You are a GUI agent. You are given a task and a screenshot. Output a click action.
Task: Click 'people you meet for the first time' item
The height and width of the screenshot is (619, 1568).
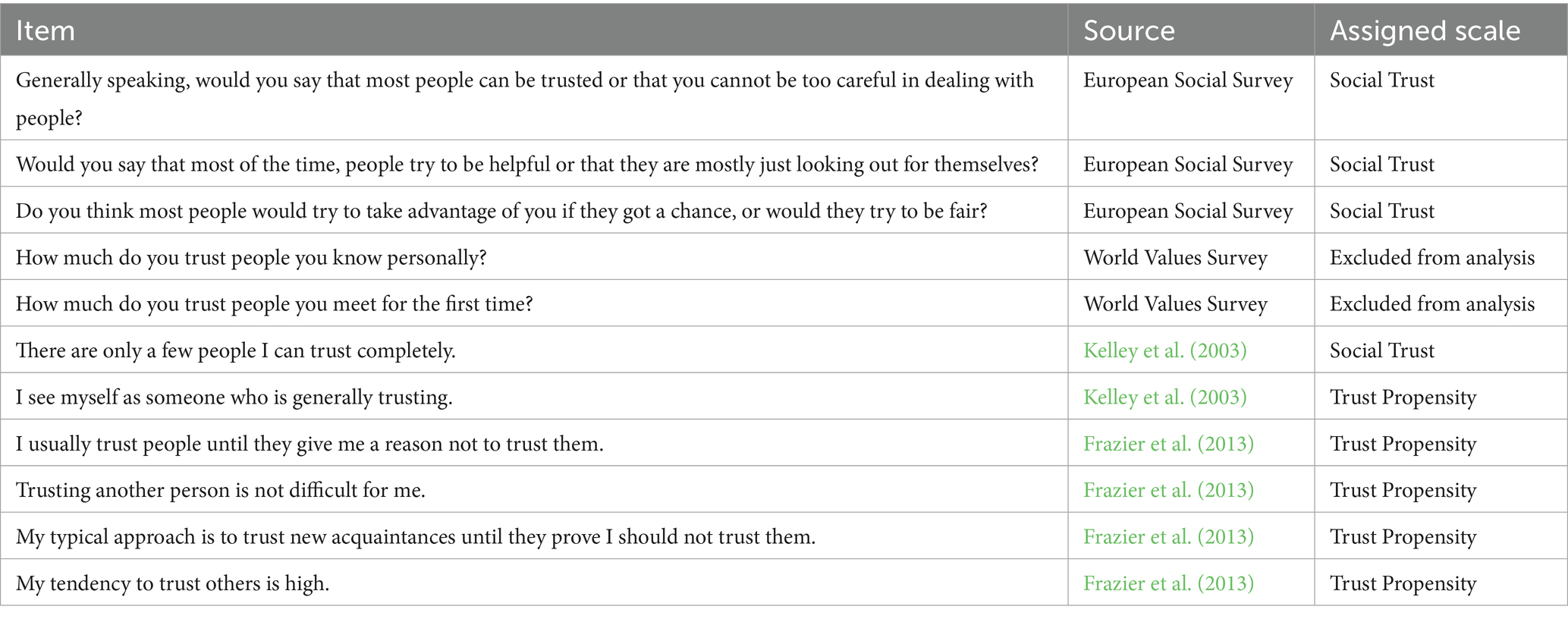point(274,304)
